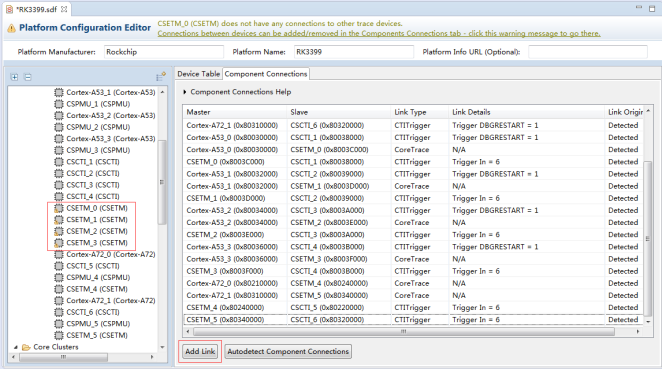Viewport: 663px width, 369px height.
Task: Select CSETM_1 warning chip icon
Action: tap(59, 219)
